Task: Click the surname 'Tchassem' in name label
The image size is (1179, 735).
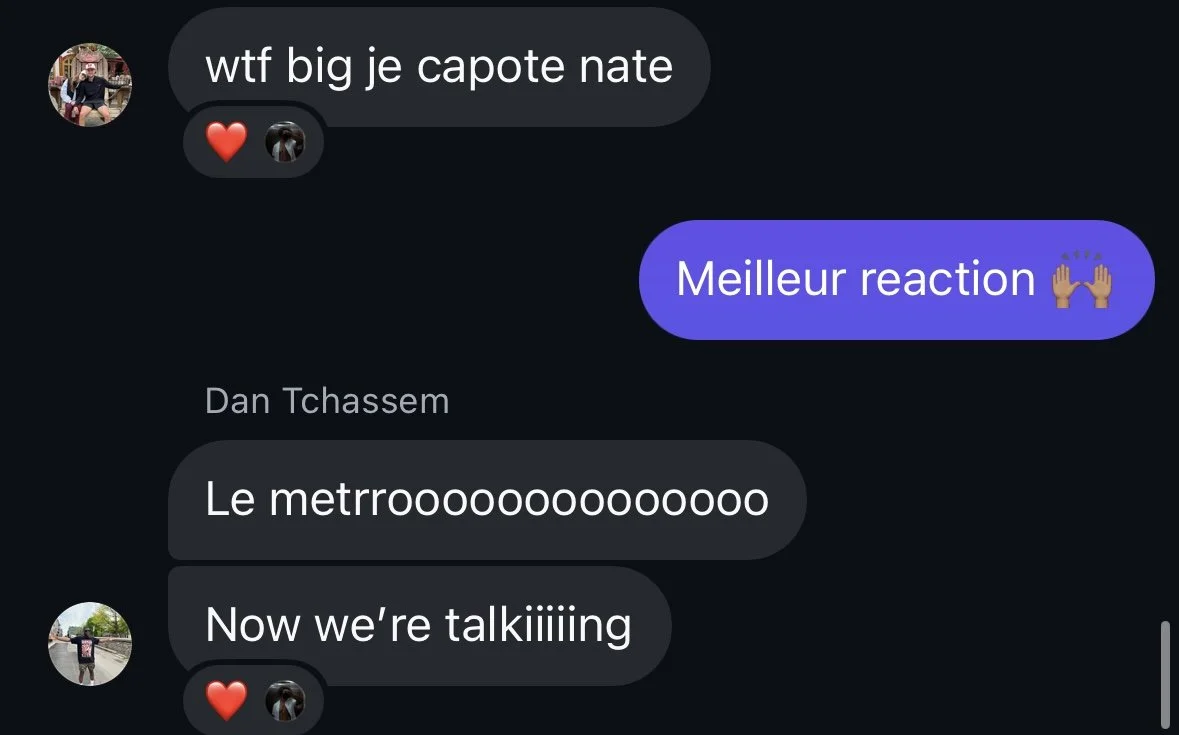Action: point(365,401)
